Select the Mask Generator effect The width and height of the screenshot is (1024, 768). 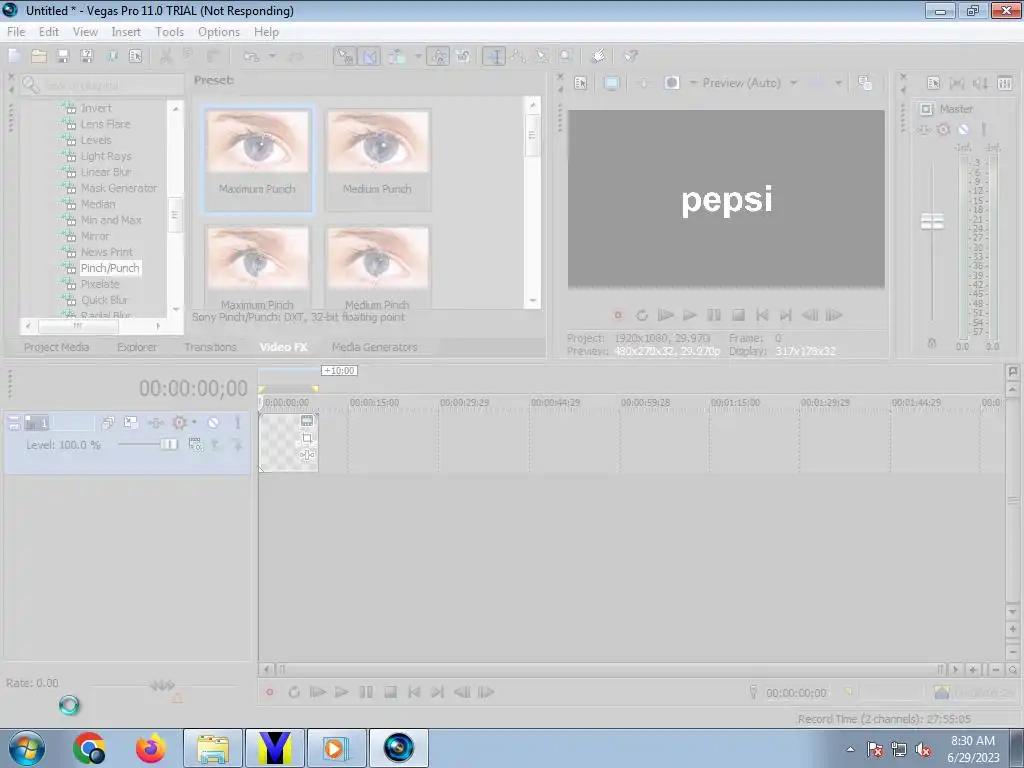click(119, 188)
